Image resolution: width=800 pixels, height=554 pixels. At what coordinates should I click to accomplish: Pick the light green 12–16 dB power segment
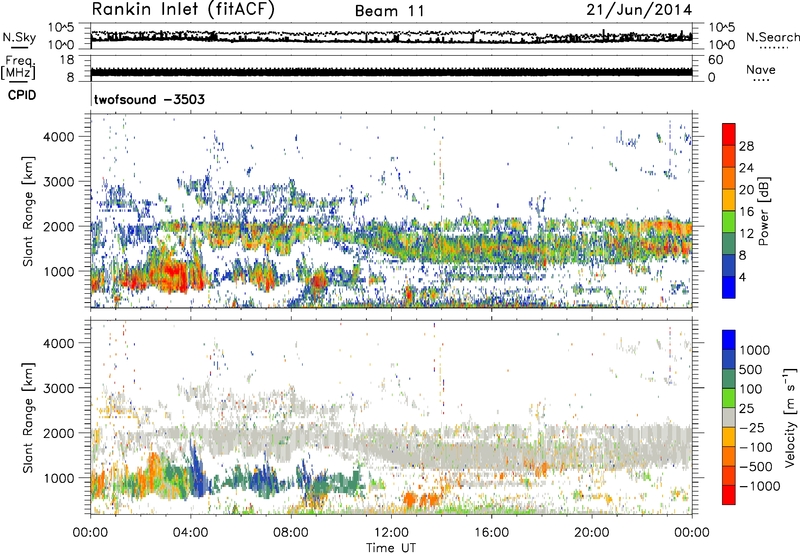[729, 223]
